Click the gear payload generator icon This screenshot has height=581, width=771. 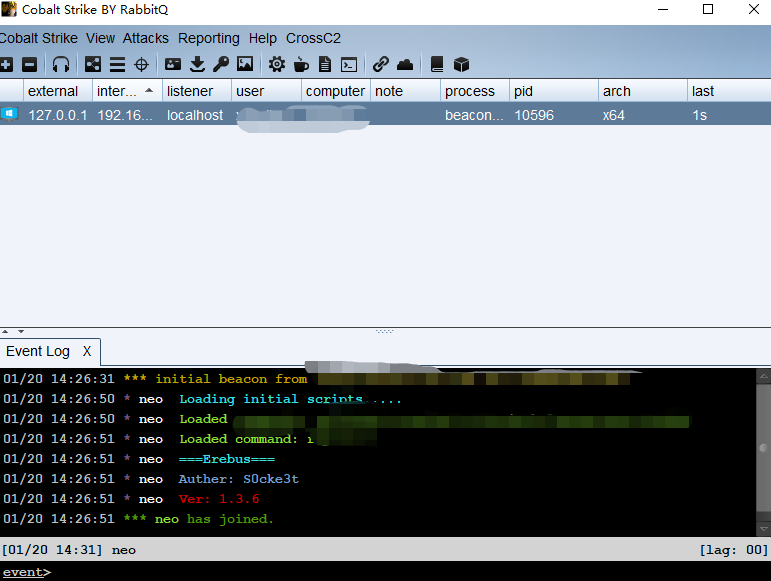click(x=276, y=65)
